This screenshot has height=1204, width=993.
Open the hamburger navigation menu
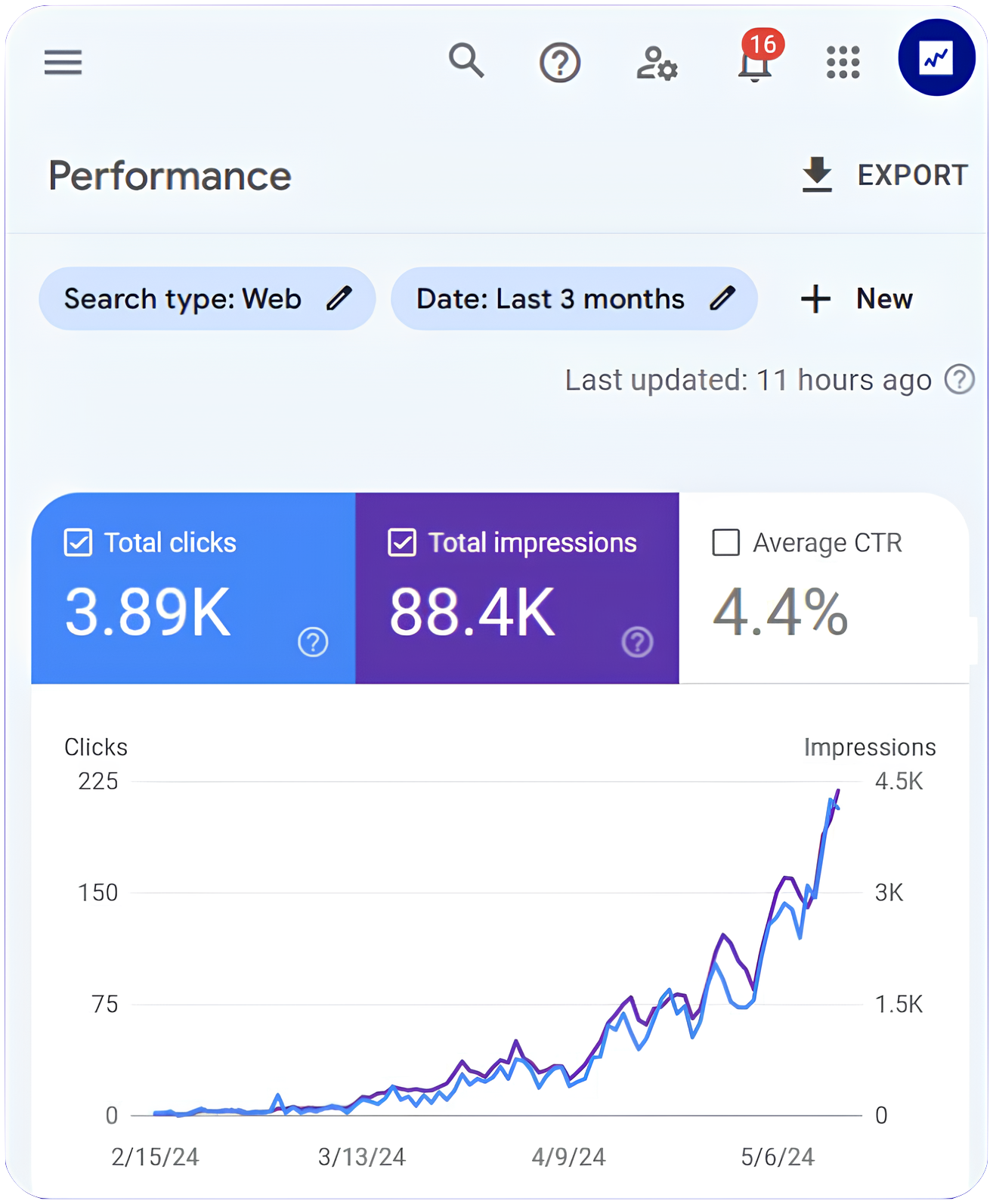tap(63, 62)
